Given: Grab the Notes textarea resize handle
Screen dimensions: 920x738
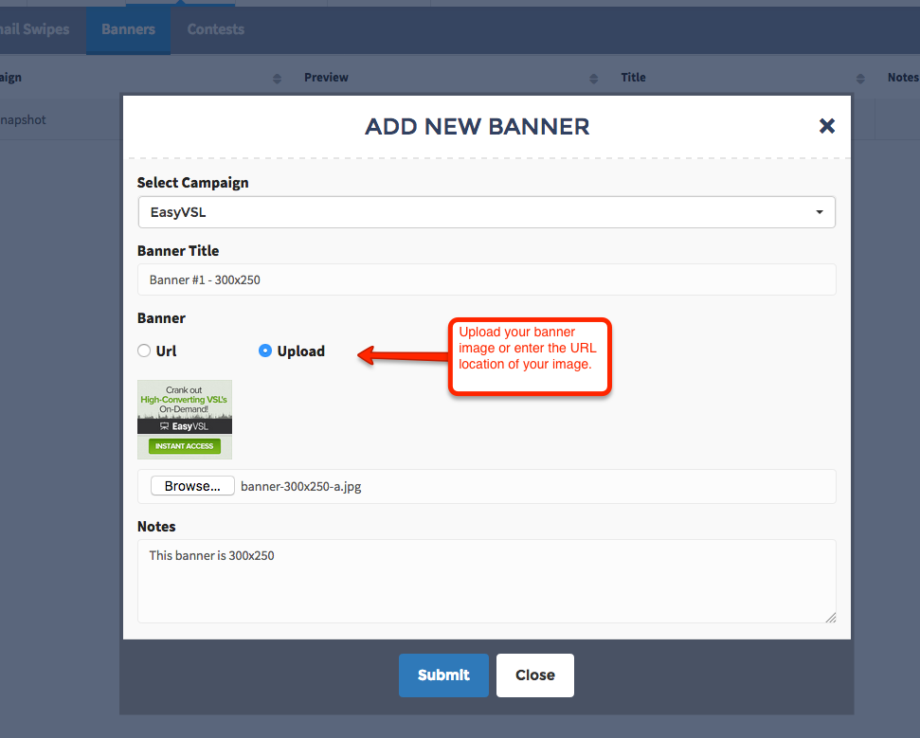Looking at the screenshot, I should pyautogui.click(x=830, y=617).
